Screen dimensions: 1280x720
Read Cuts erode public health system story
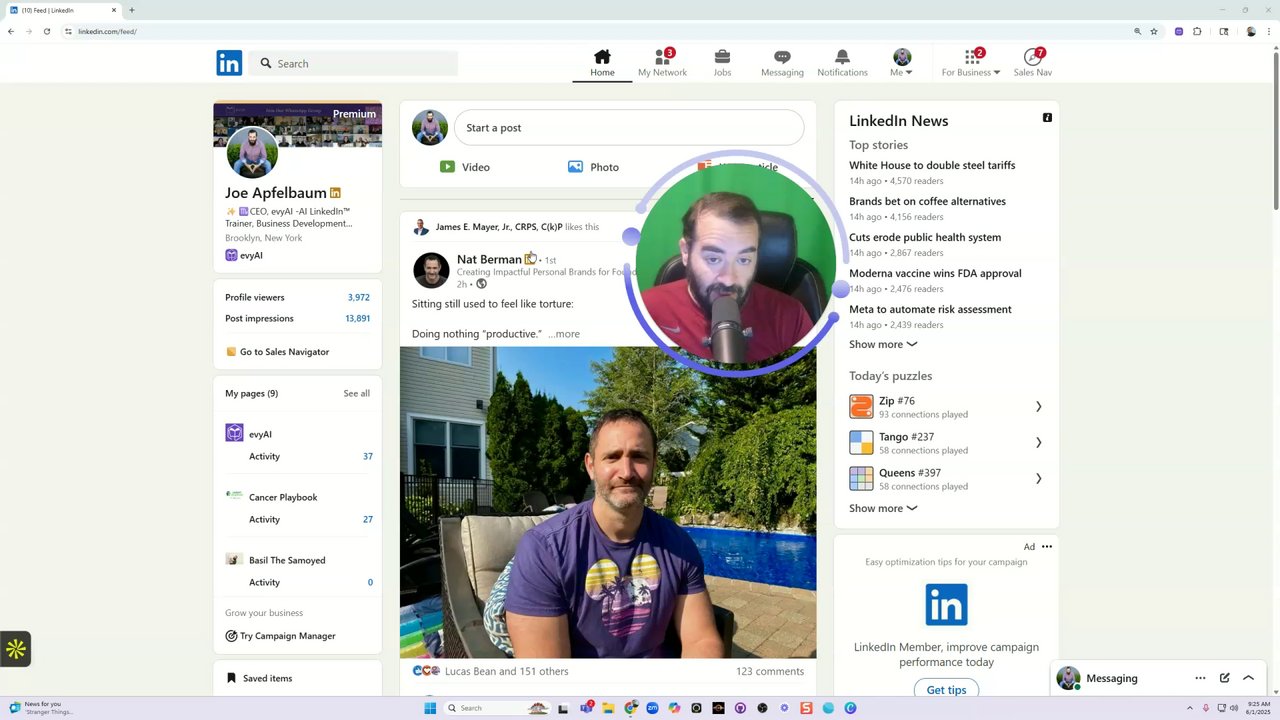tap(925, 237)
